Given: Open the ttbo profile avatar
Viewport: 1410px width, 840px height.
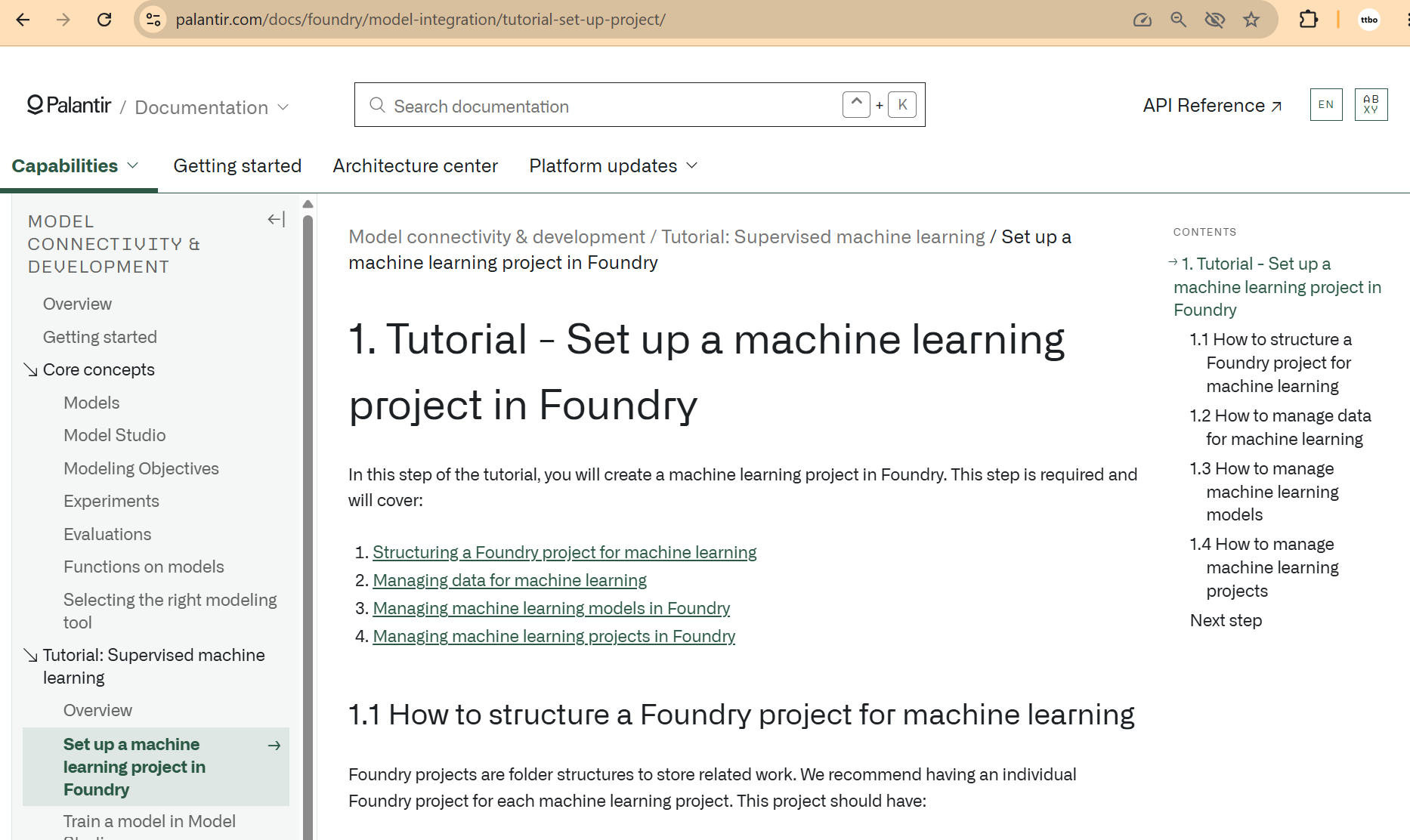Looking at the screenshot, I should [1369, 20].
